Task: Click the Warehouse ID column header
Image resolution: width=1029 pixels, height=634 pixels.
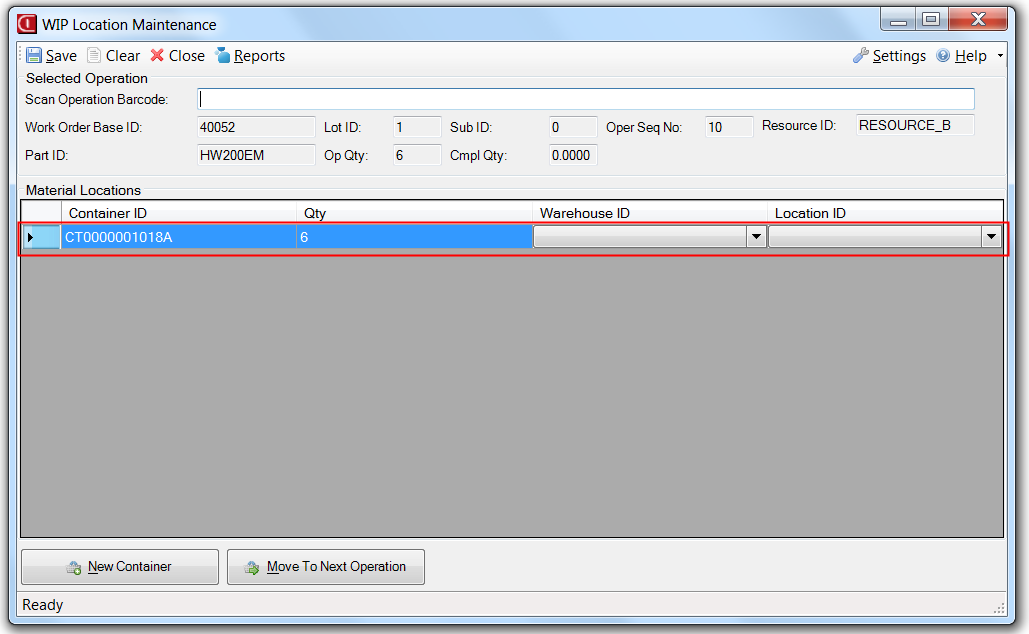Action: click(649, 213)
